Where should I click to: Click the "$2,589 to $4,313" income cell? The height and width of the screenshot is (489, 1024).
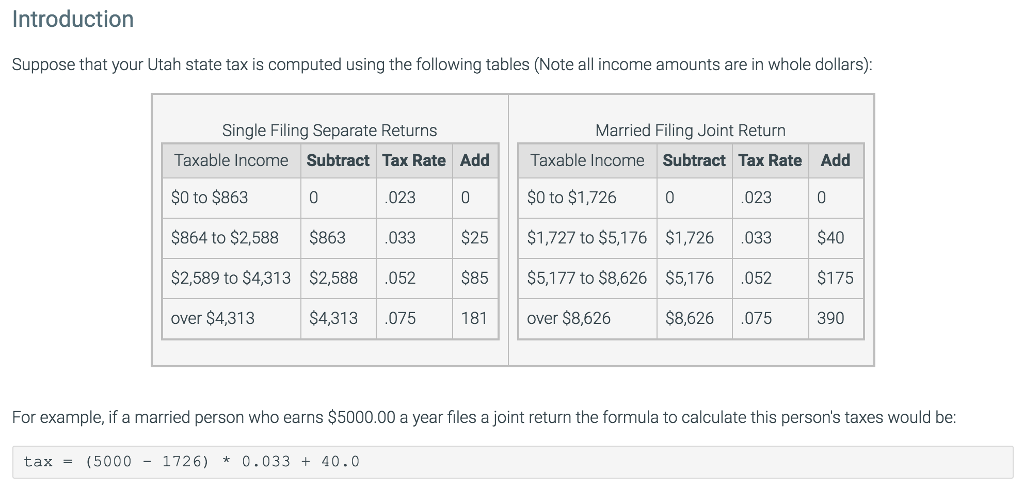click(x=231, y=278)
